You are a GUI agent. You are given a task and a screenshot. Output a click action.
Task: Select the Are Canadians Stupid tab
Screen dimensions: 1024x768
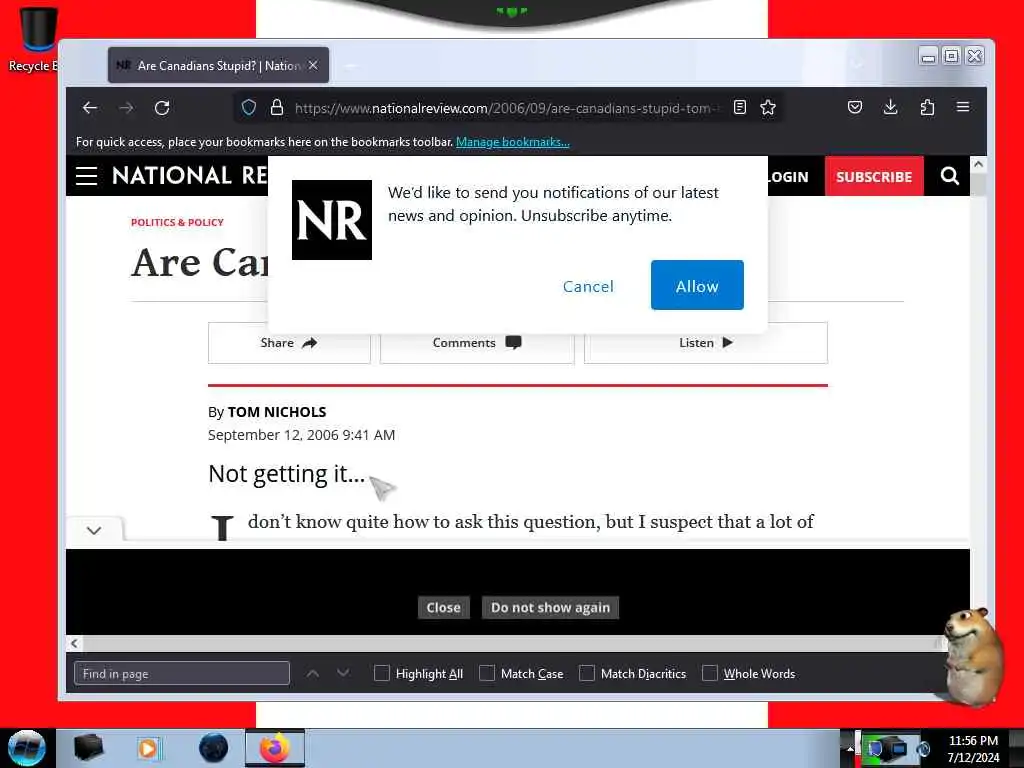pyautogui.click(x=218, y=65)
